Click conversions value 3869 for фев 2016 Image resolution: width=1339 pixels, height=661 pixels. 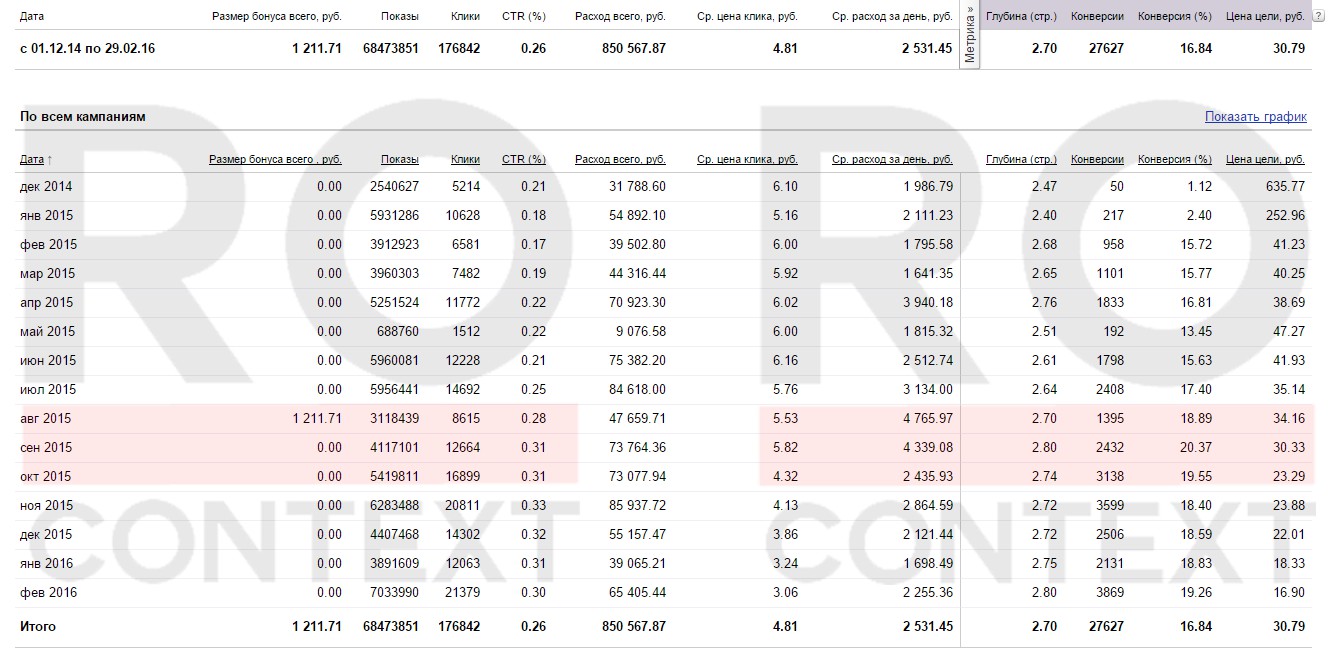1109,592
